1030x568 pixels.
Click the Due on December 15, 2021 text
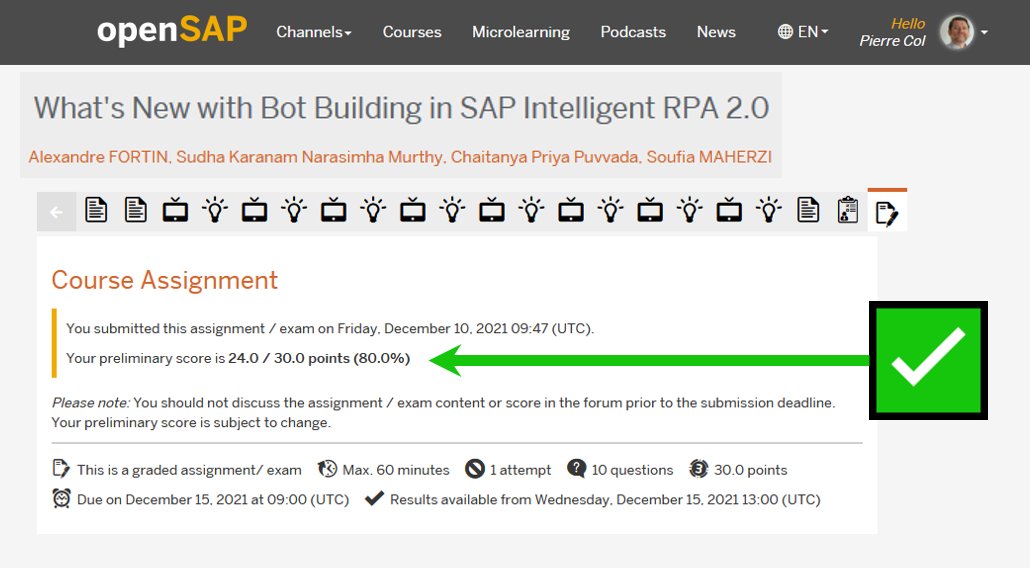point(213,500)
